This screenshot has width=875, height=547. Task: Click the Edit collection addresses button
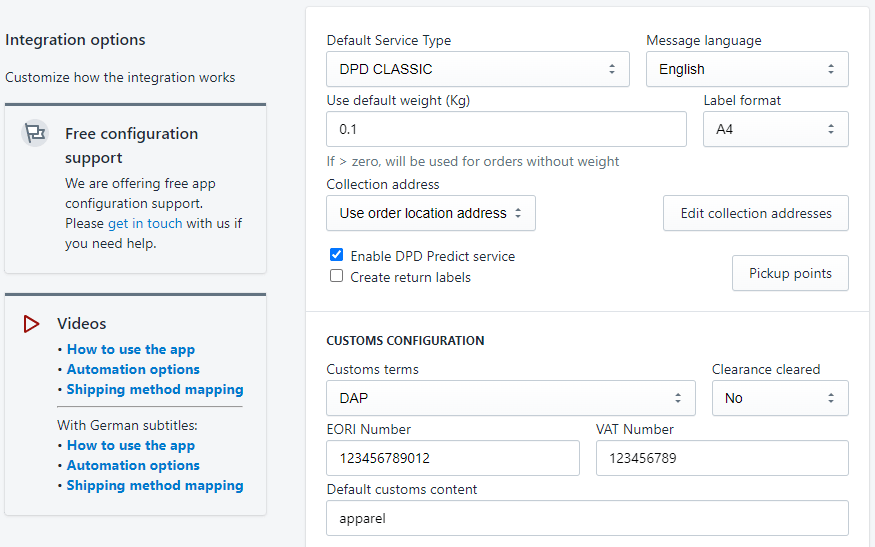(x=756, y=213)
